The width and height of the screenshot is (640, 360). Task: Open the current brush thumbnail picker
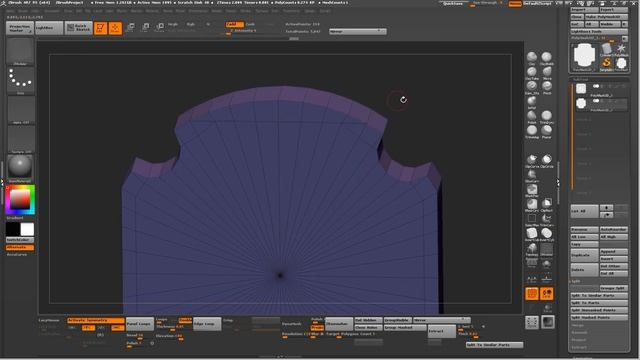(20, 51)
